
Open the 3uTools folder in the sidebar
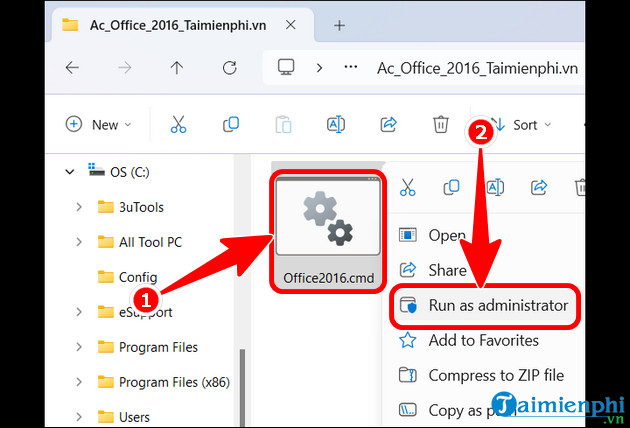[131, 207]
